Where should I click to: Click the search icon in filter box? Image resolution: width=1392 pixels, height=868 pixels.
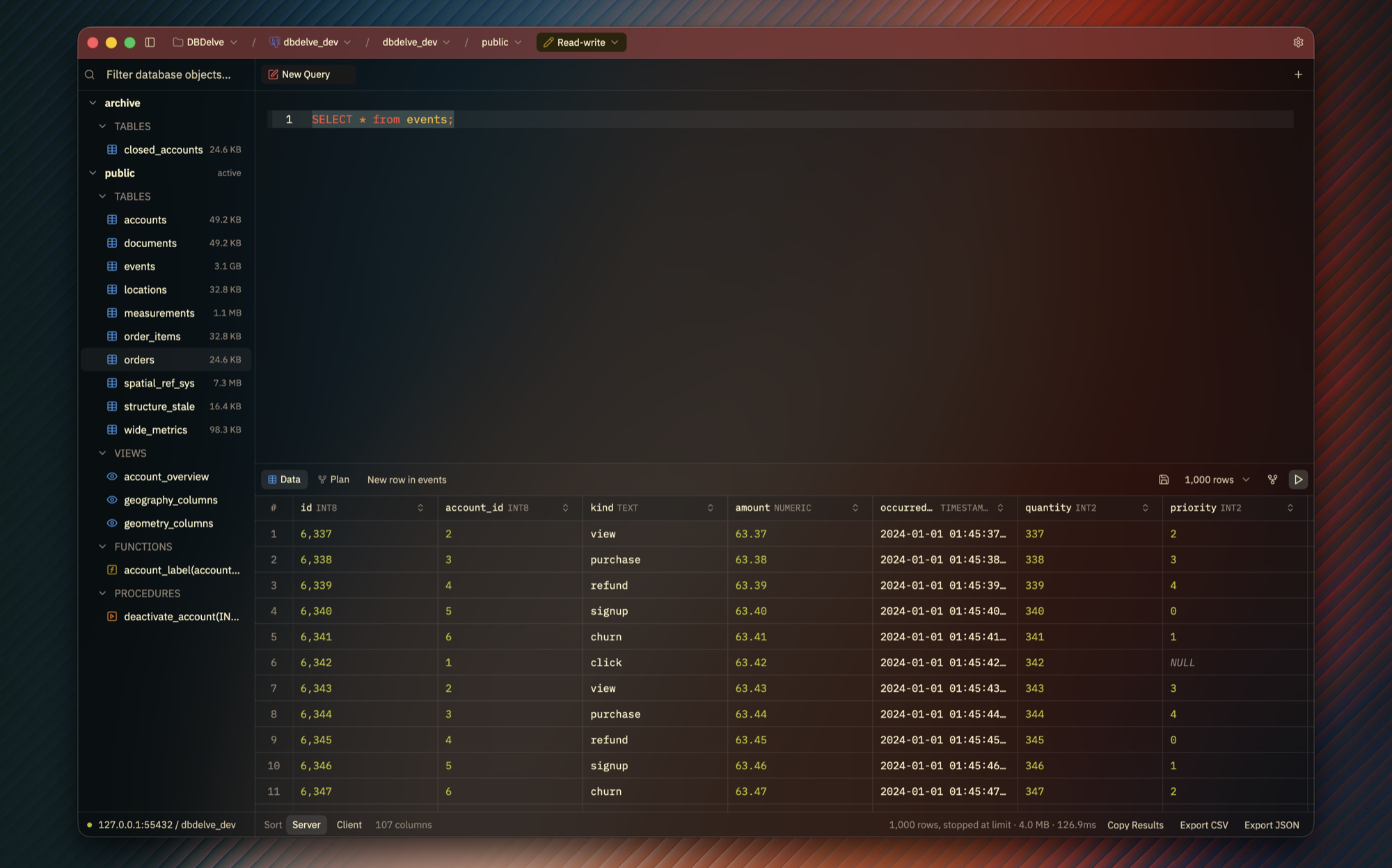tap(90, 74)
